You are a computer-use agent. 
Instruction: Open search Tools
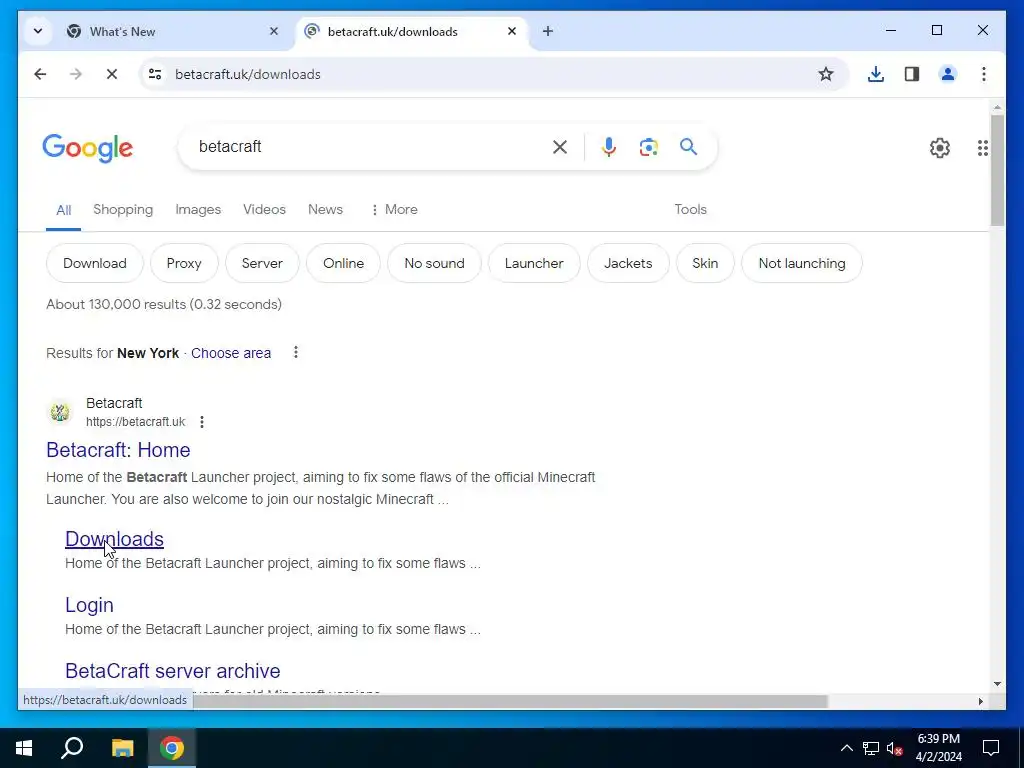tap(690, 210)
